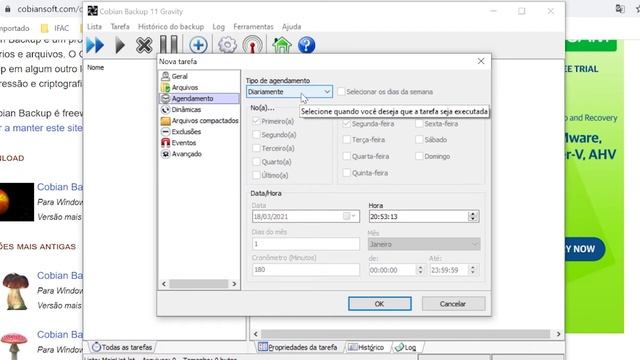Toggle the Sábado checkbox
Screen dimensions: 640x360
pos(419,140)
